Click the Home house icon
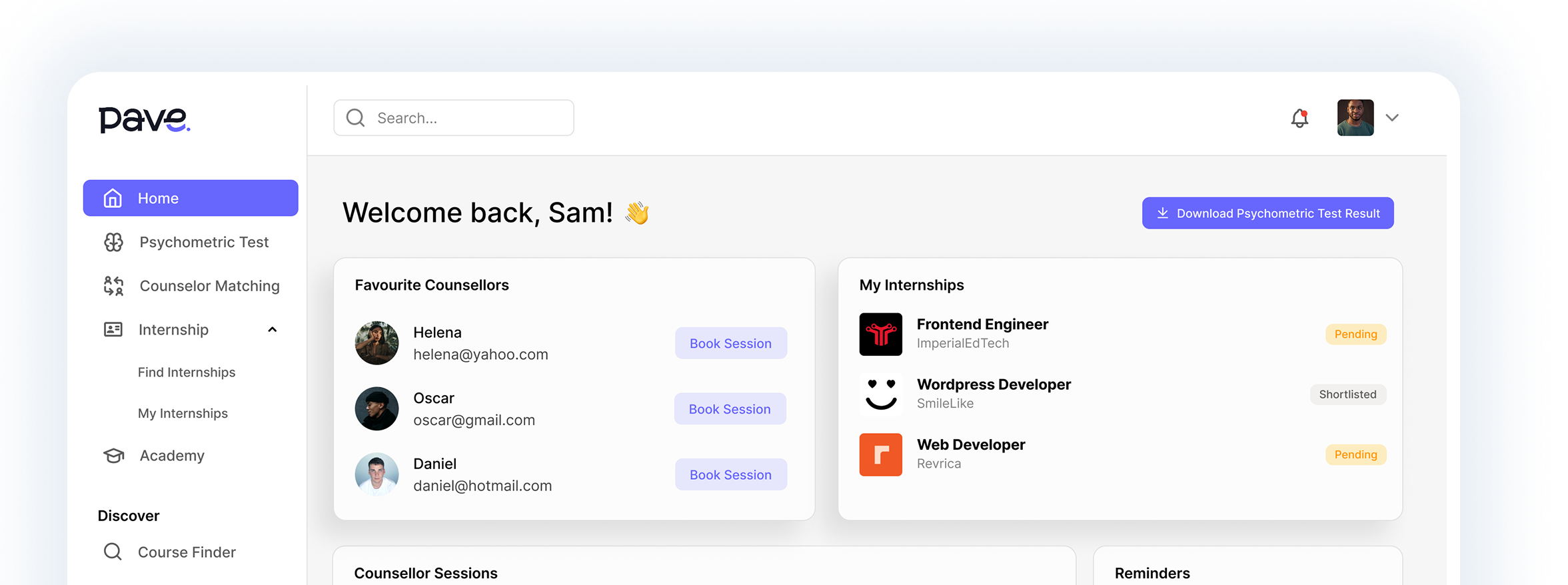The width and height of the screenshot is (1568, 585). [x=113, y=198]
